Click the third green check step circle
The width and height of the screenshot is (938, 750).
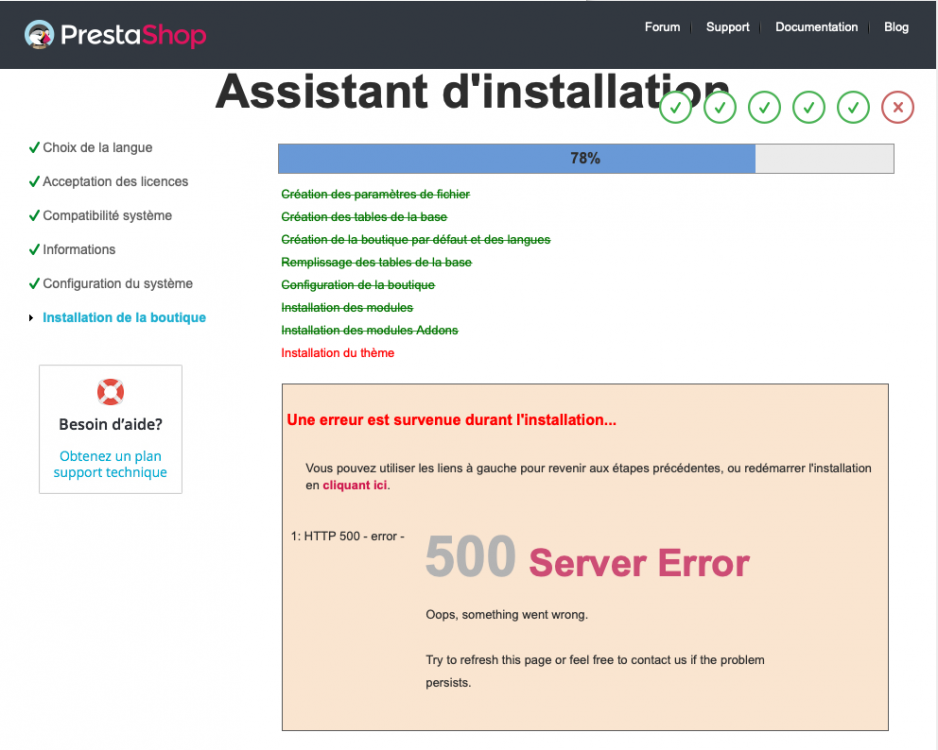point(765,108)
